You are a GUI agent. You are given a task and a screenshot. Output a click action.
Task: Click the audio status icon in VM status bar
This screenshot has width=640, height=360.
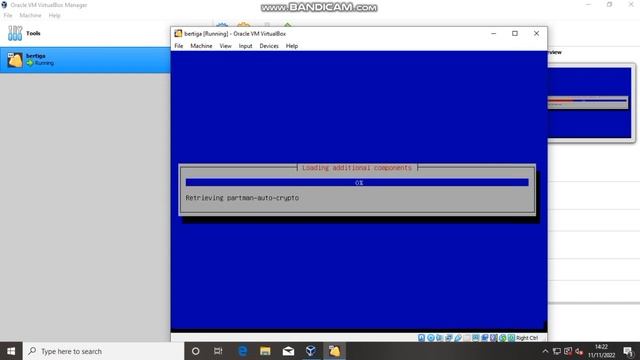(x=439, y=338)
